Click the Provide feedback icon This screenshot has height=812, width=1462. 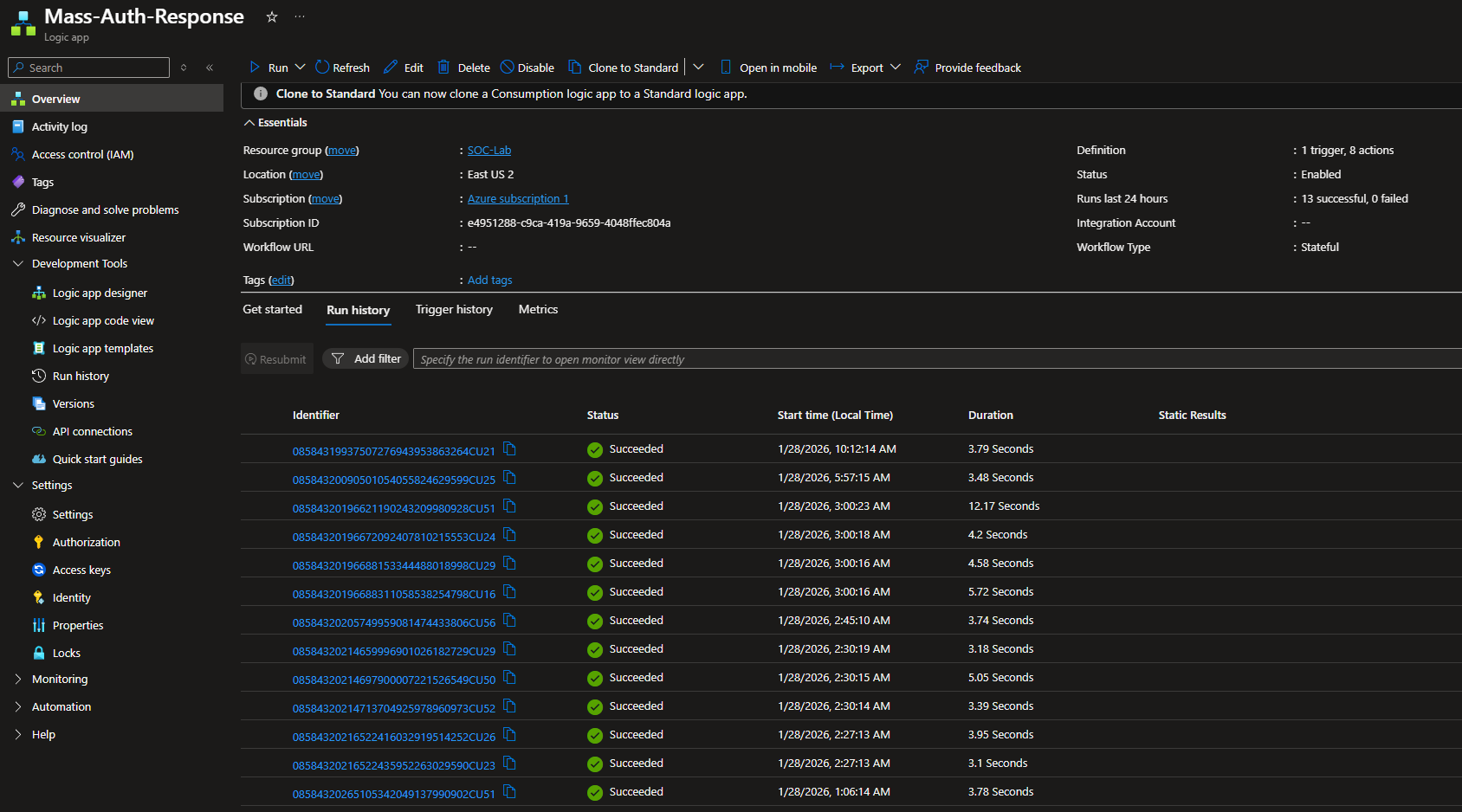(922, 68)
